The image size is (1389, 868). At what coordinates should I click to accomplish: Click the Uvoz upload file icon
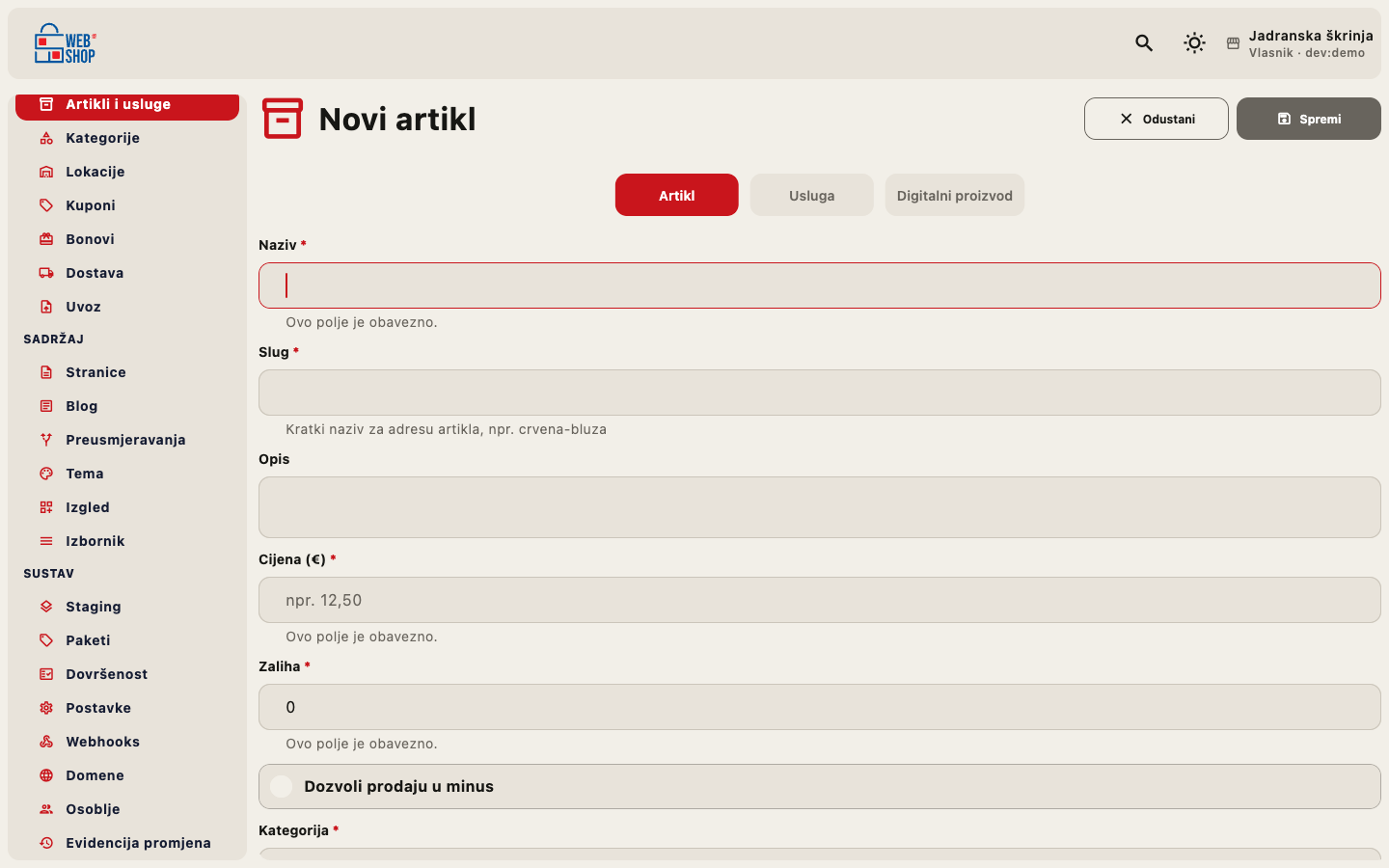point(46,307)
